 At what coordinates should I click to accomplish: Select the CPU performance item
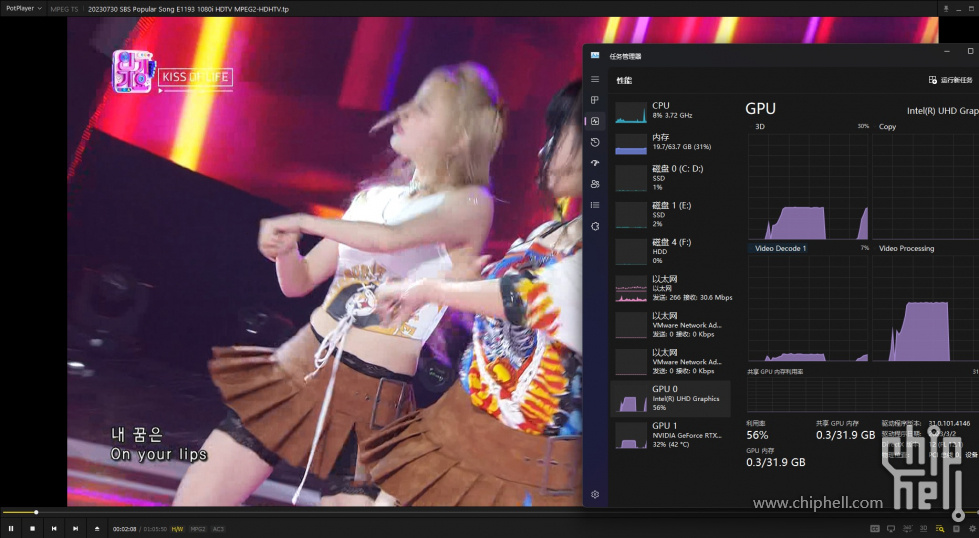click(x=671, y=112)
